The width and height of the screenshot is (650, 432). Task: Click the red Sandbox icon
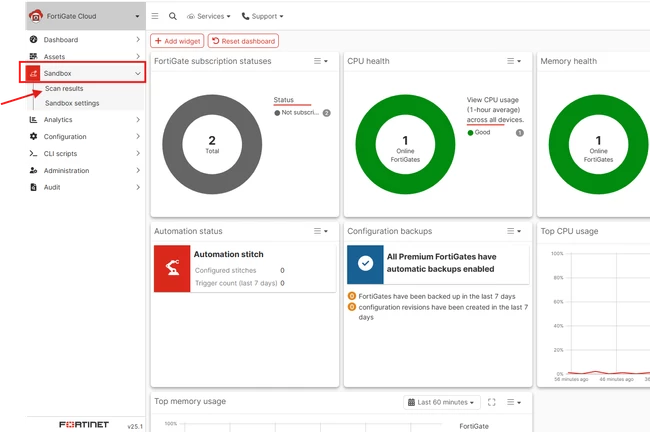pos(33,73)
